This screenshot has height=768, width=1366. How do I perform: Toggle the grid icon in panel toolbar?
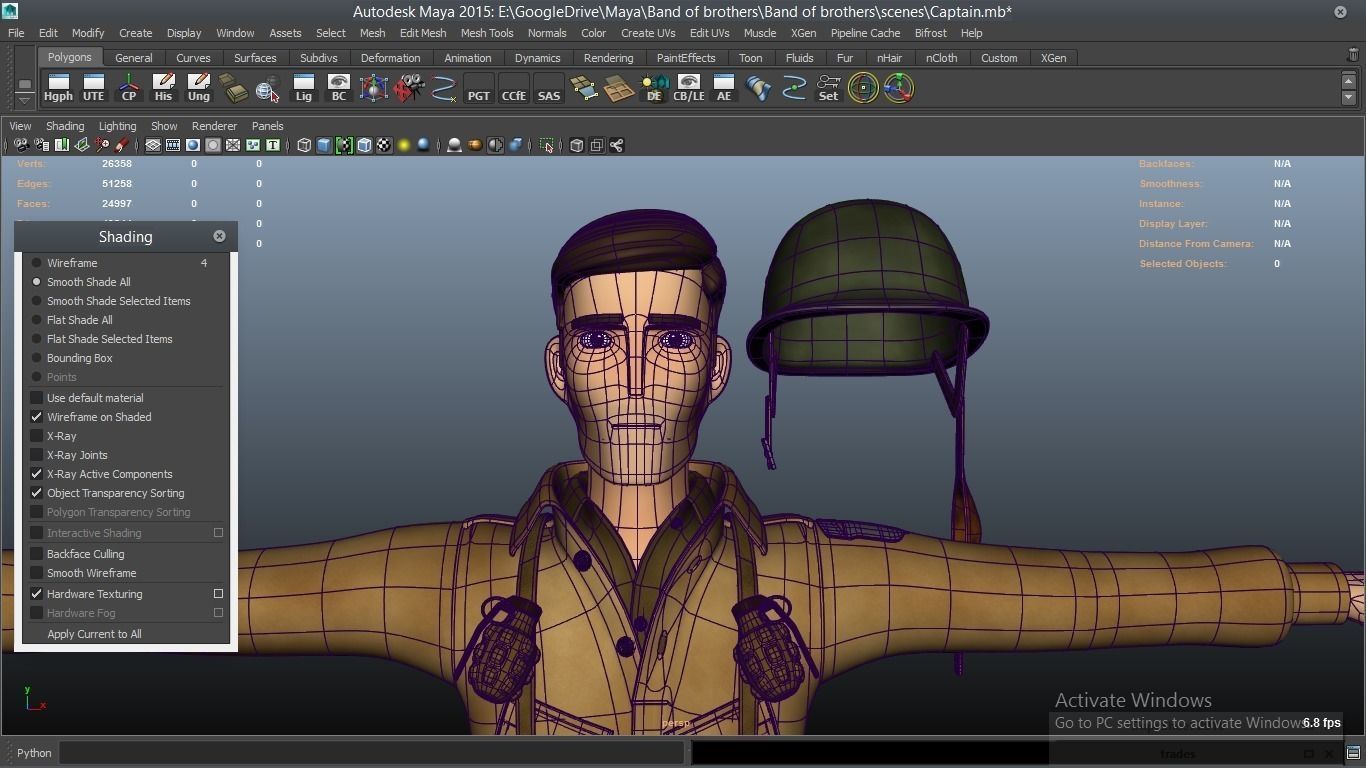[x=153, y=145]
